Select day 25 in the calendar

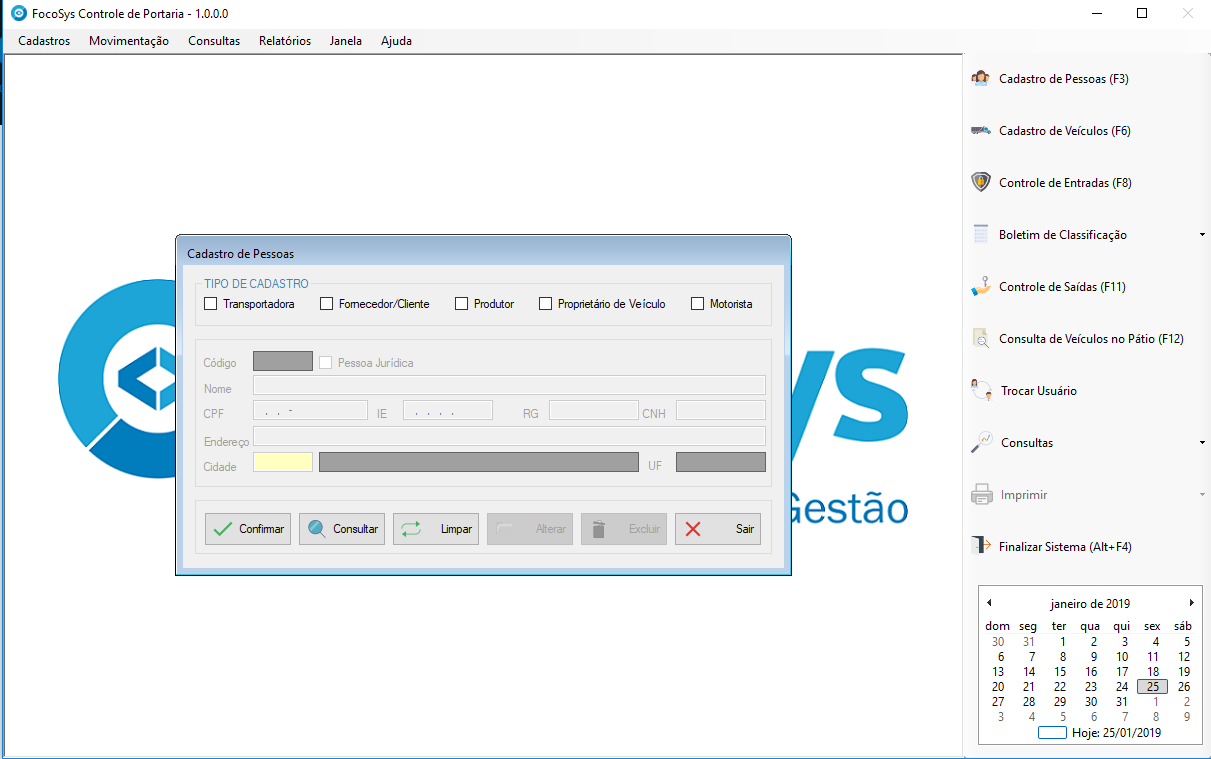(x=1153, y=687)
